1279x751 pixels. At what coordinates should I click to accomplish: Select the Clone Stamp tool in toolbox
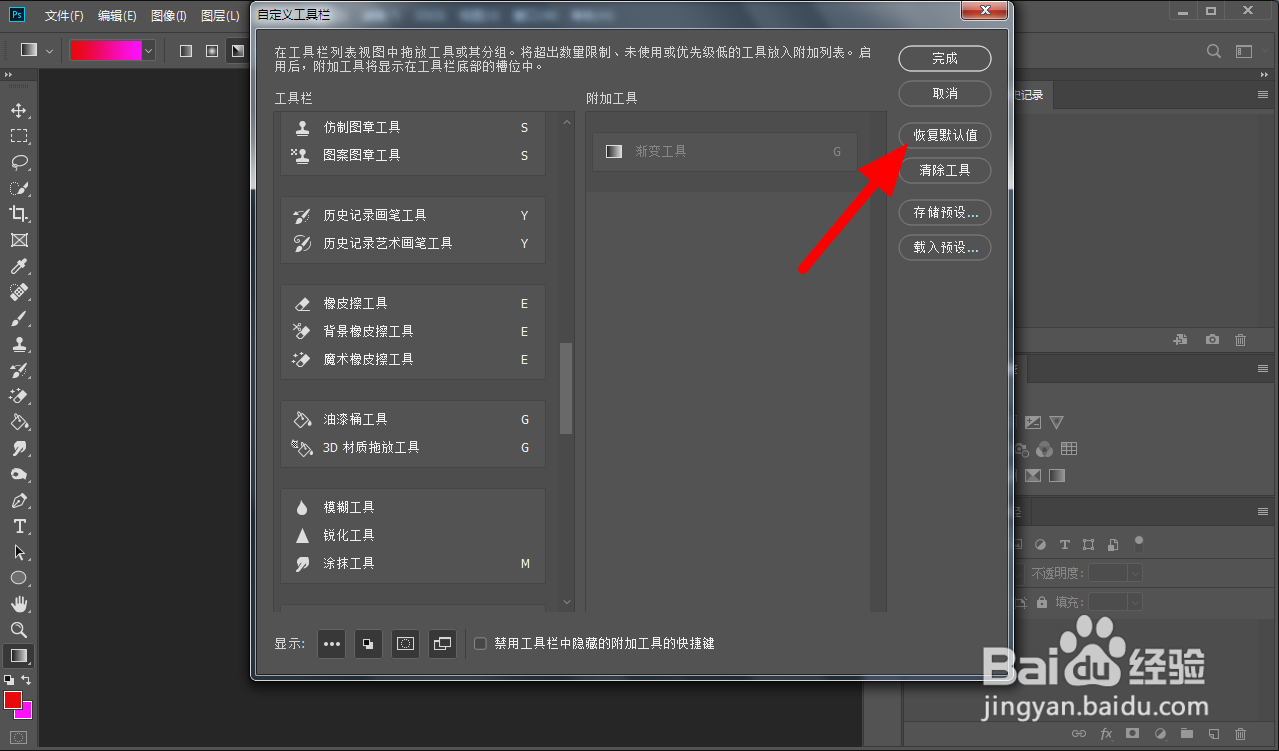coord(19,344)
